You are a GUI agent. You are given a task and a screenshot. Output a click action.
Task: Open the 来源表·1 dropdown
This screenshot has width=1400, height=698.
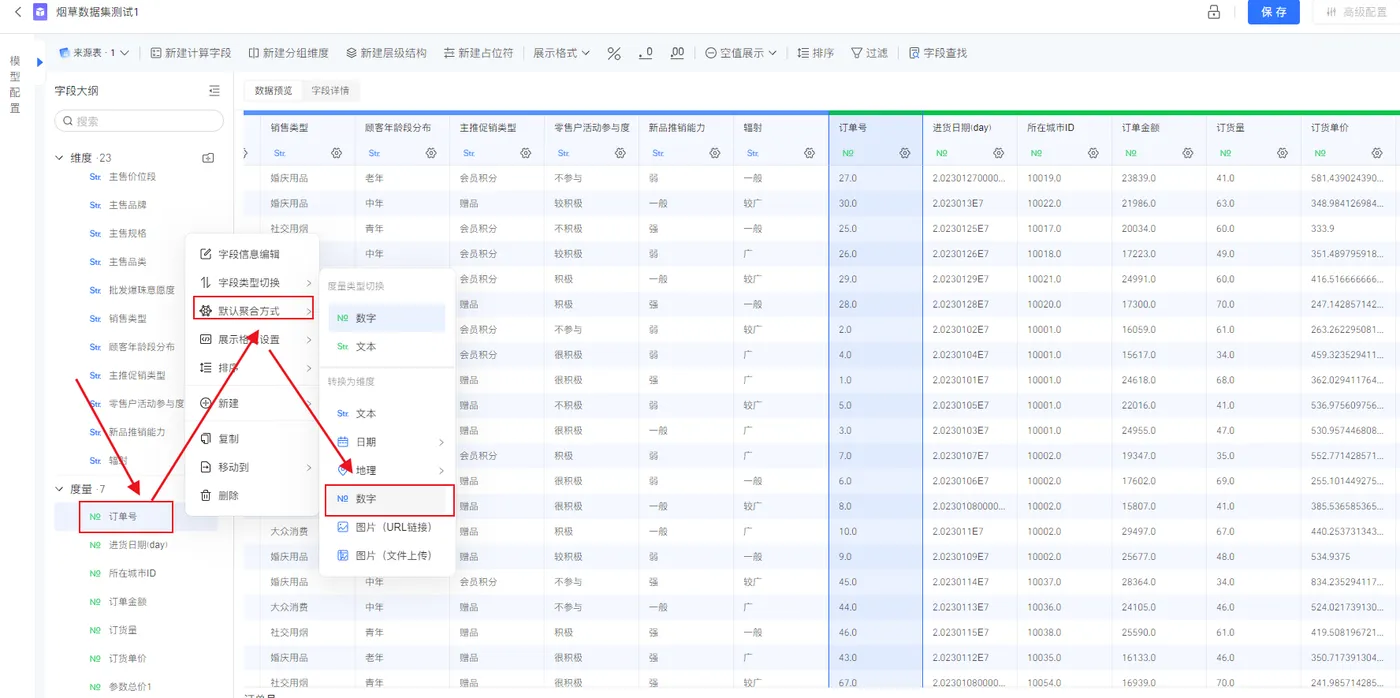(x=94, y=53)
